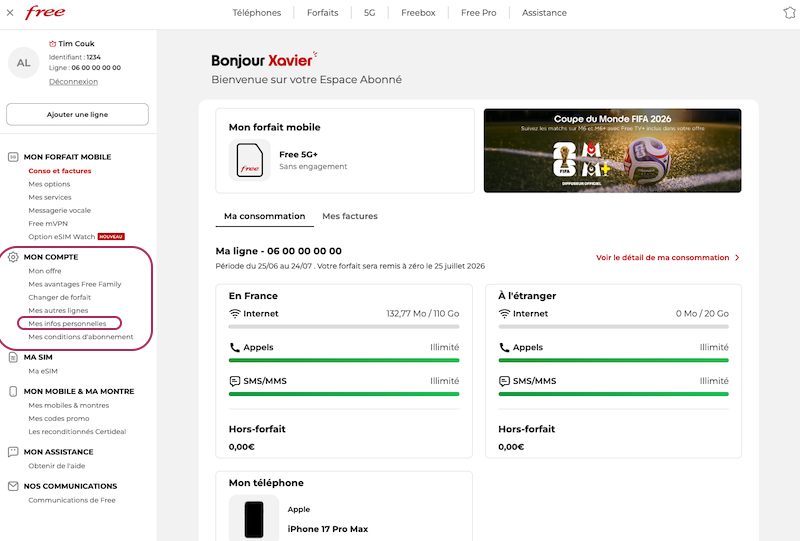
Task: Click the En France Hors-forfait 0,00€ amount
Action: 241,447
